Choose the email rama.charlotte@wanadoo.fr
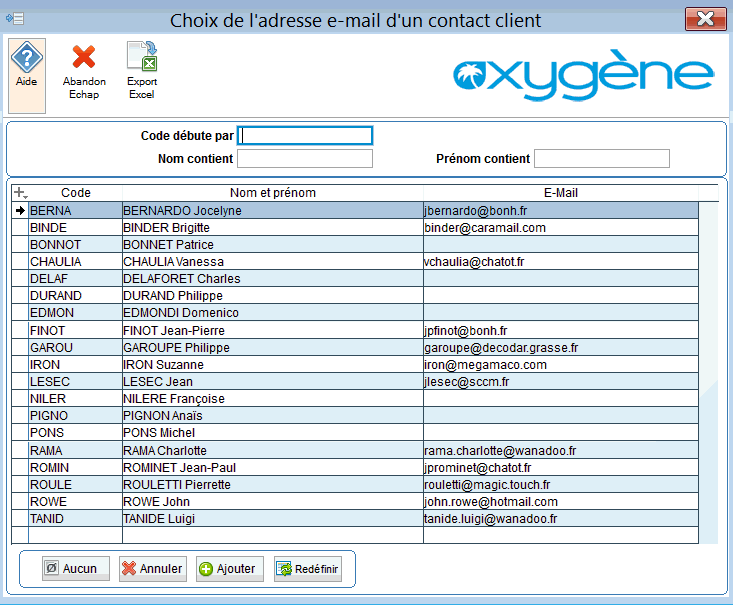Viewport: 733px width, 605px height. 492,451
